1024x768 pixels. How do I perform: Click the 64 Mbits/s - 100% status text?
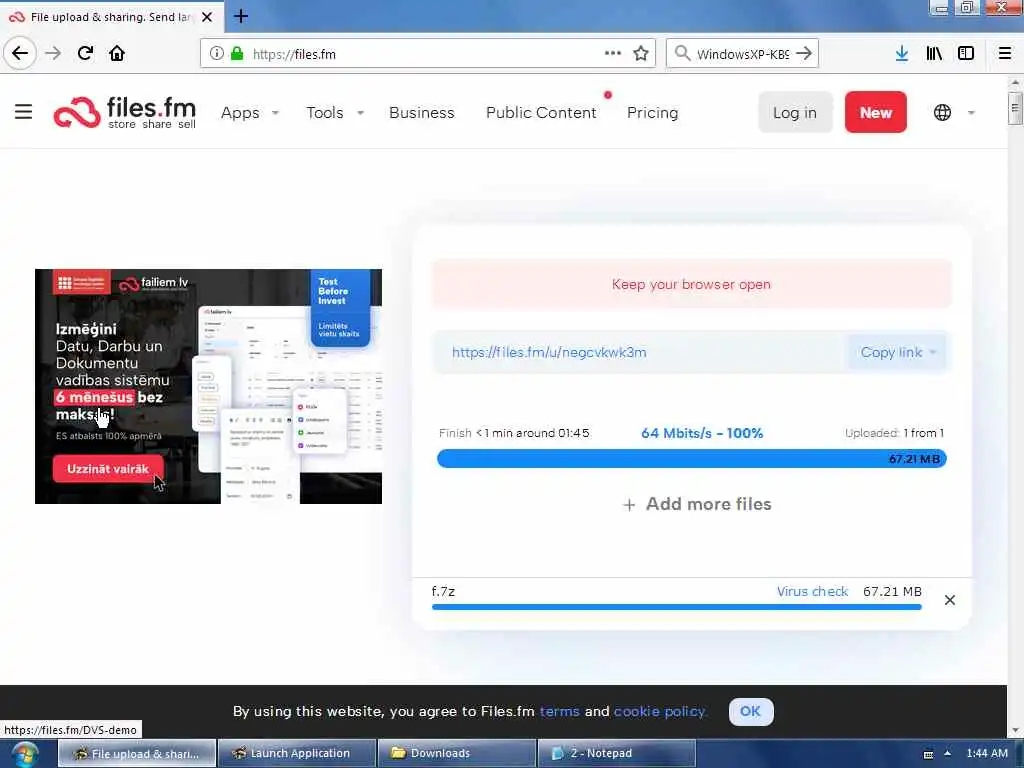coord(701,433)
